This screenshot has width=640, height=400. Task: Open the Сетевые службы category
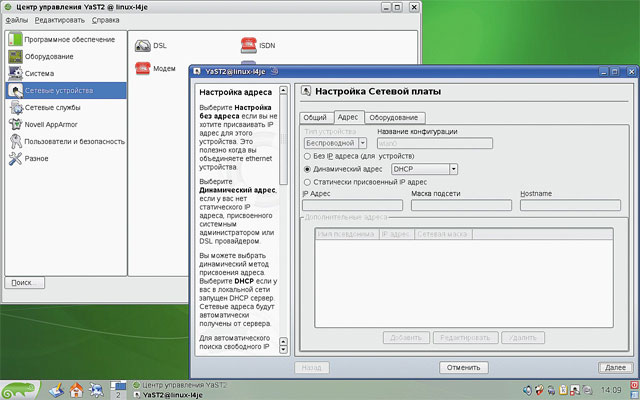pos(65,107)
